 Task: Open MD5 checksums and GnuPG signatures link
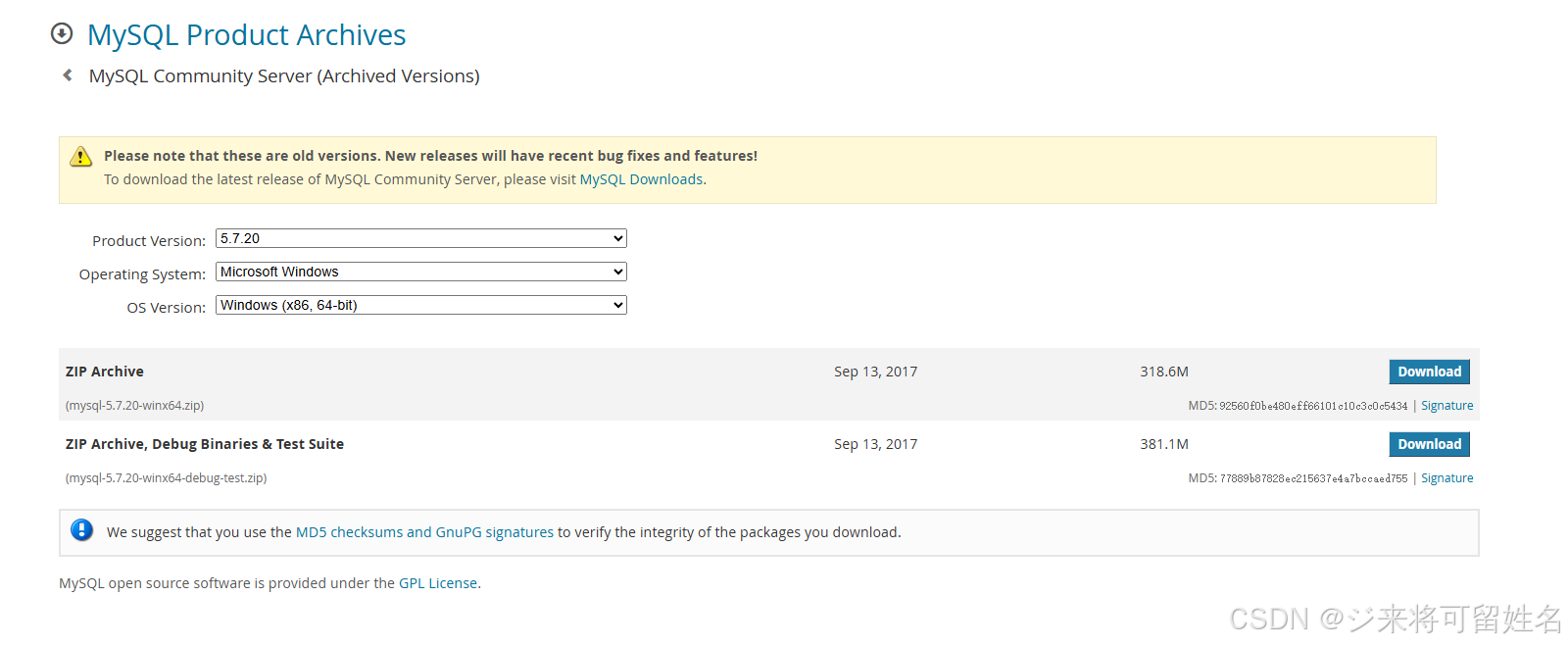click(x=424, y=532)
